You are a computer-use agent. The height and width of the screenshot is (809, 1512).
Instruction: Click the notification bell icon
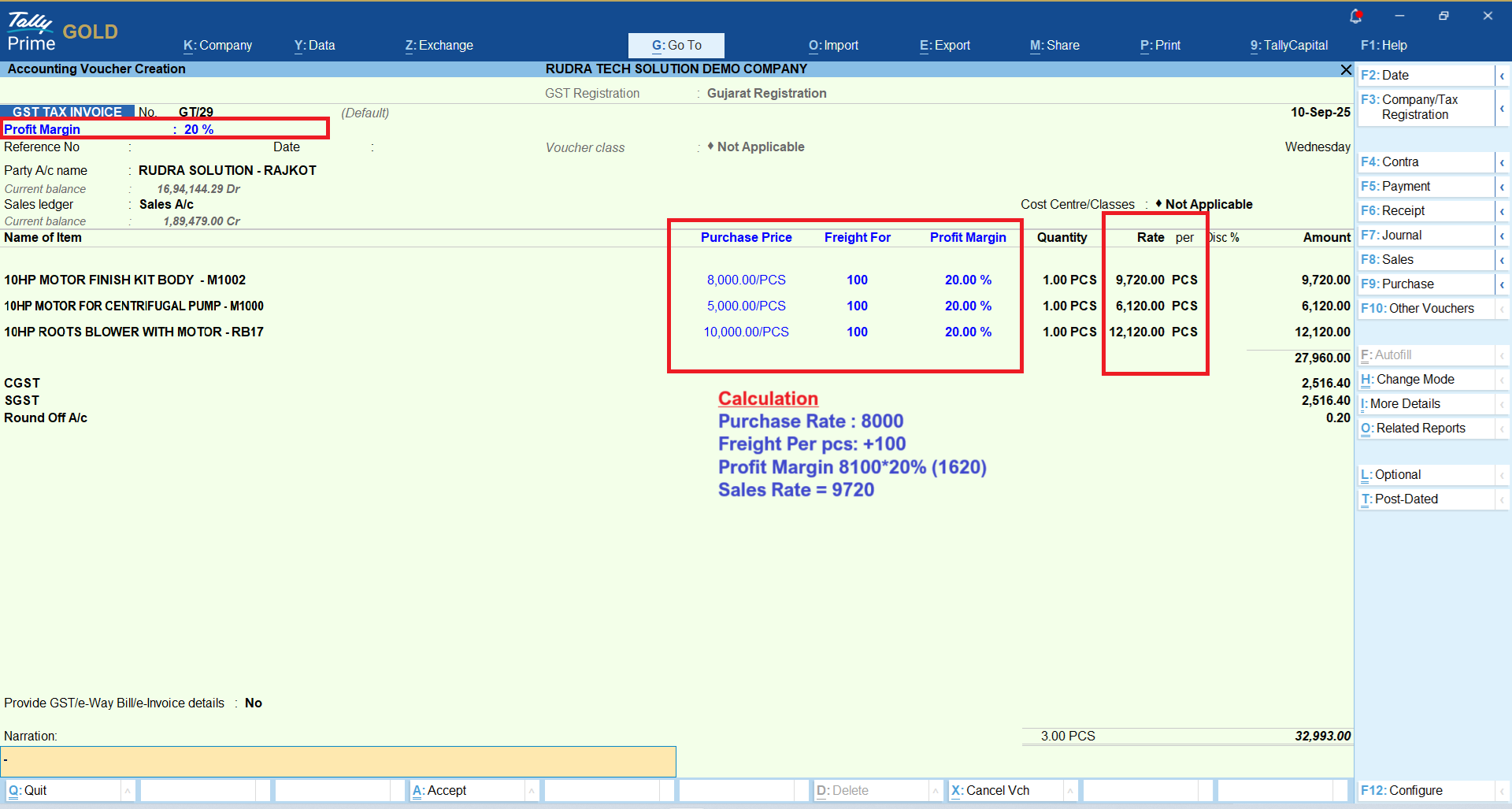tap(1355, 16)
